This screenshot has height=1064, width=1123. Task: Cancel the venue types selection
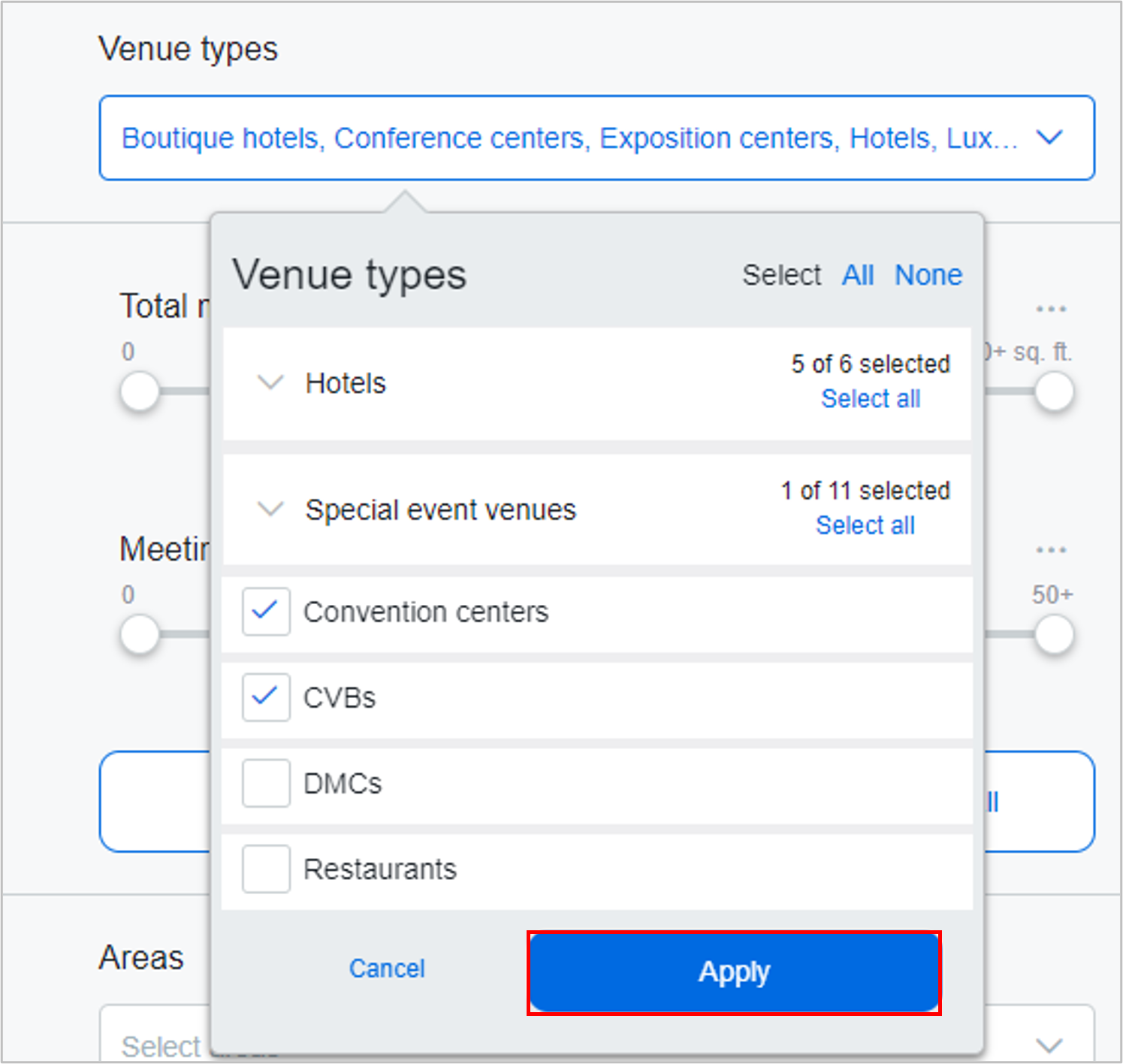[x=387, y=969]
